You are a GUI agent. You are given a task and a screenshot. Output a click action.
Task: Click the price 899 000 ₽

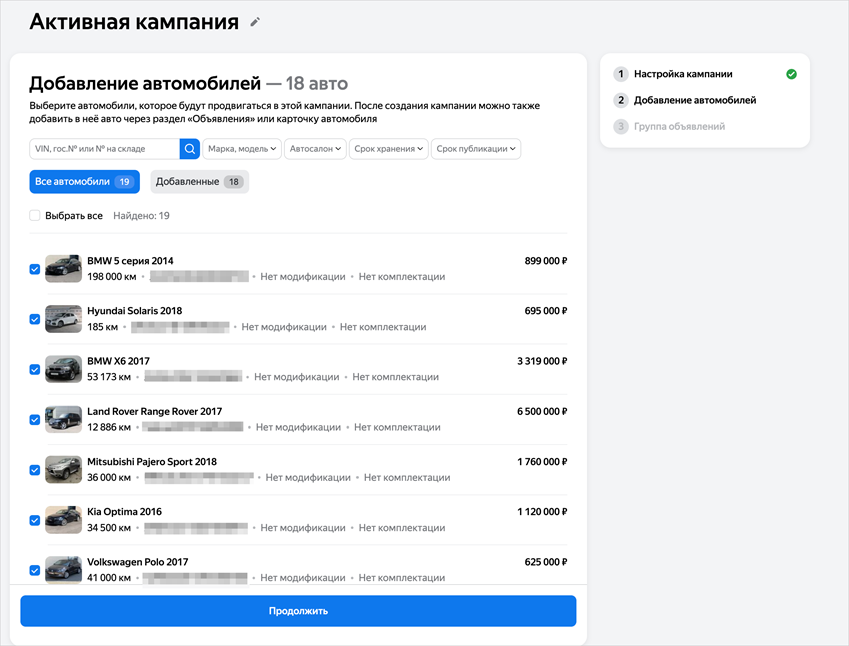coord(546,261)
